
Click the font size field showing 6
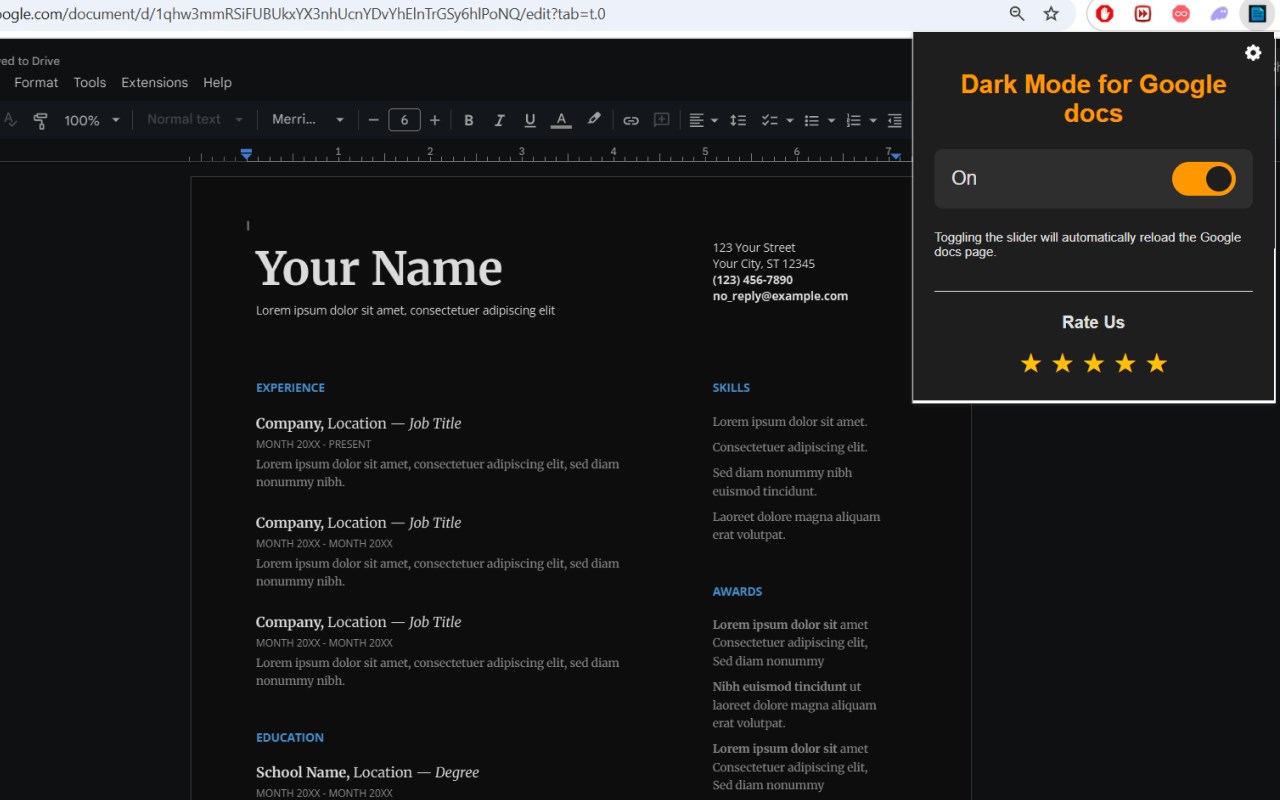(x=404, y=120)
